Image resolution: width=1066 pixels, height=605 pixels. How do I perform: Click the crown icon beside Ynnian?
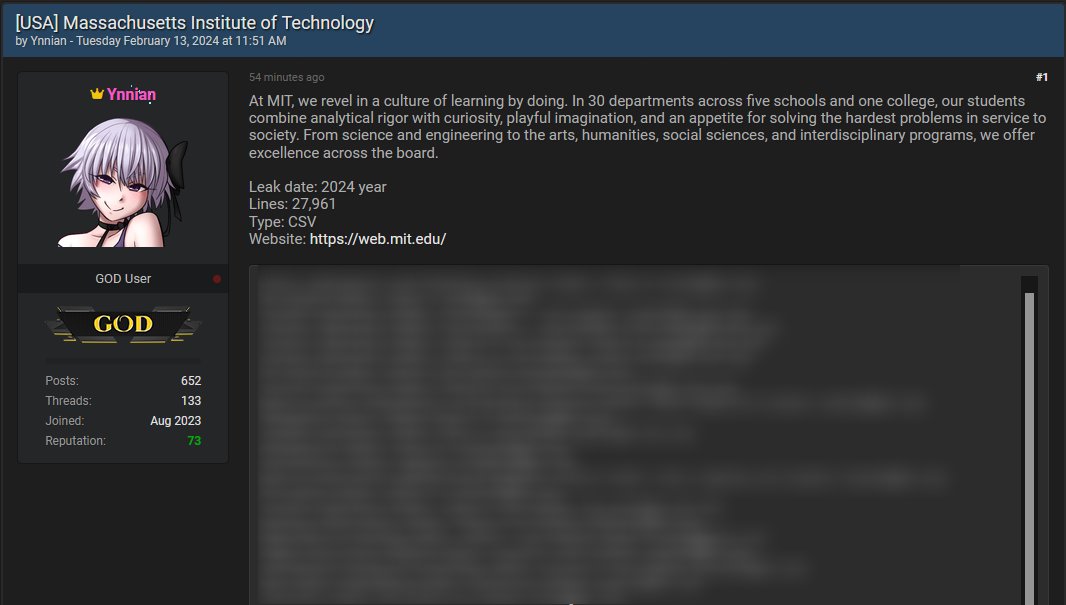97,94
